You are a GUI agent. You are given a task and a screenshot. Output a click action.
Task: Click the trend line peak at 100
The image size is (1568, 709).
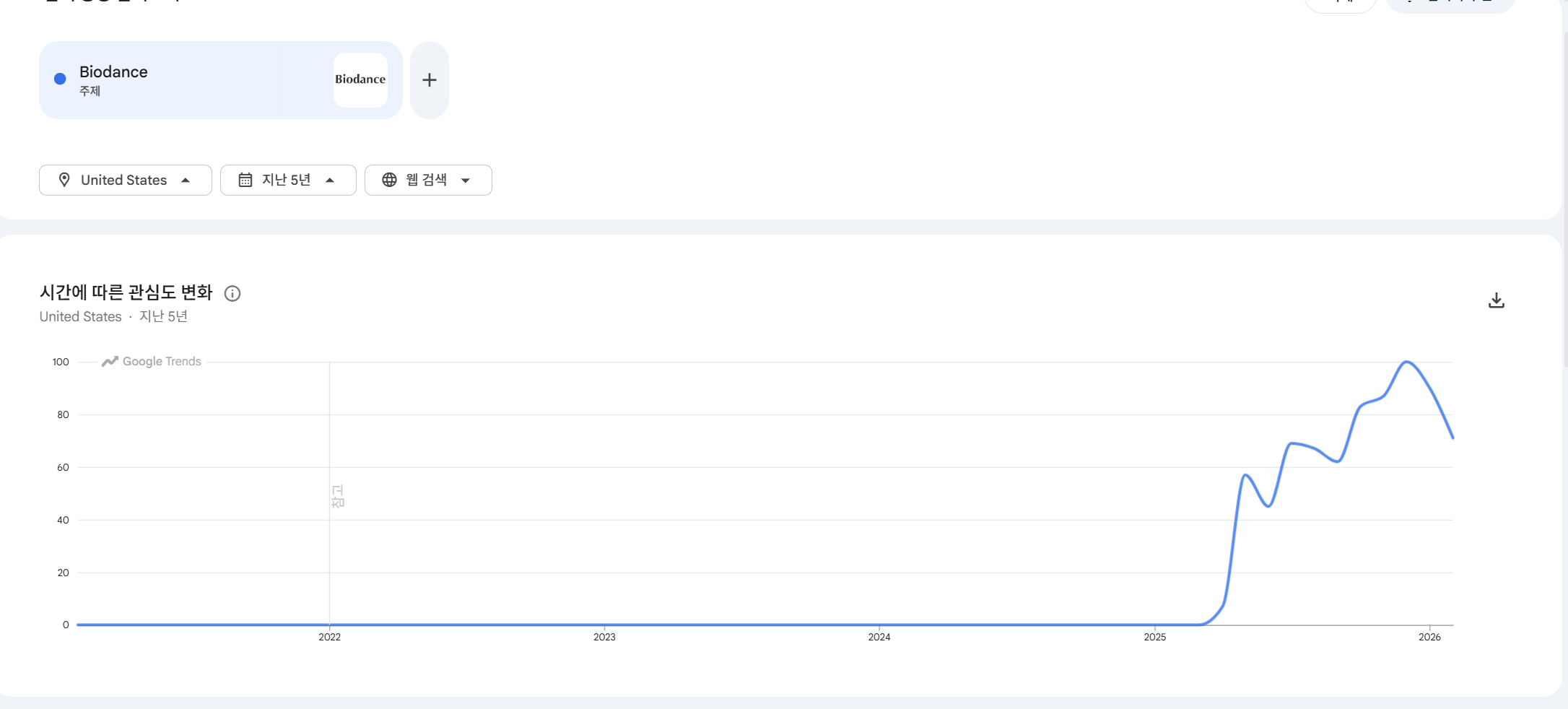coord(1406,362)
